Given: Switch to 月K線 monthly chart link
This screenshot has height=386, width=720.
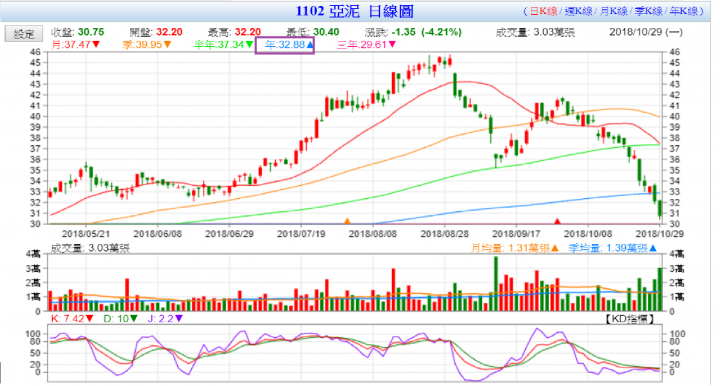Looking at the screenshot, I should 613,11.
